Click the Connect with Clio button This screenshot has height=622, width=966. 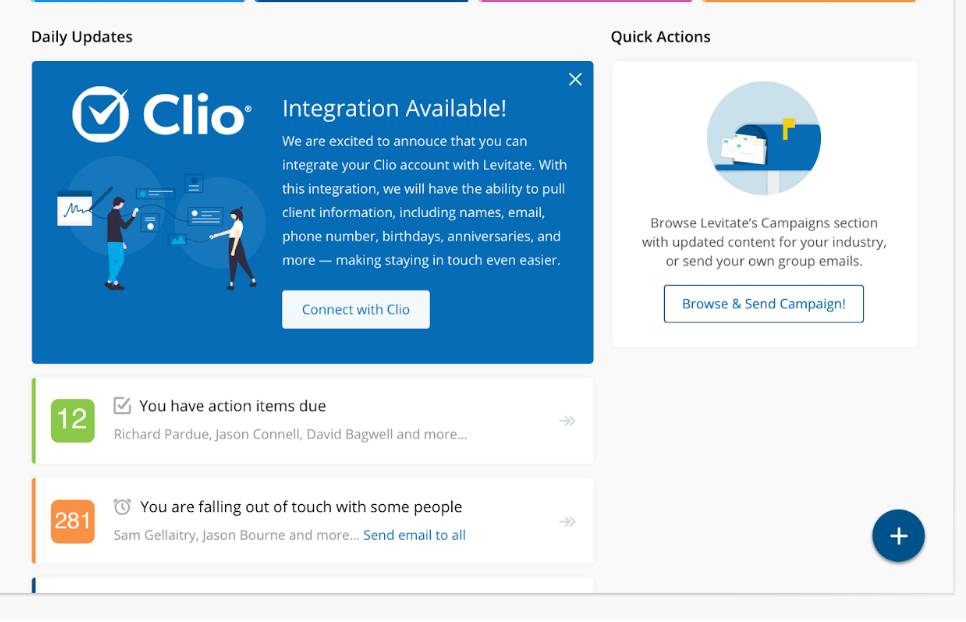click(x=355, y=309)
